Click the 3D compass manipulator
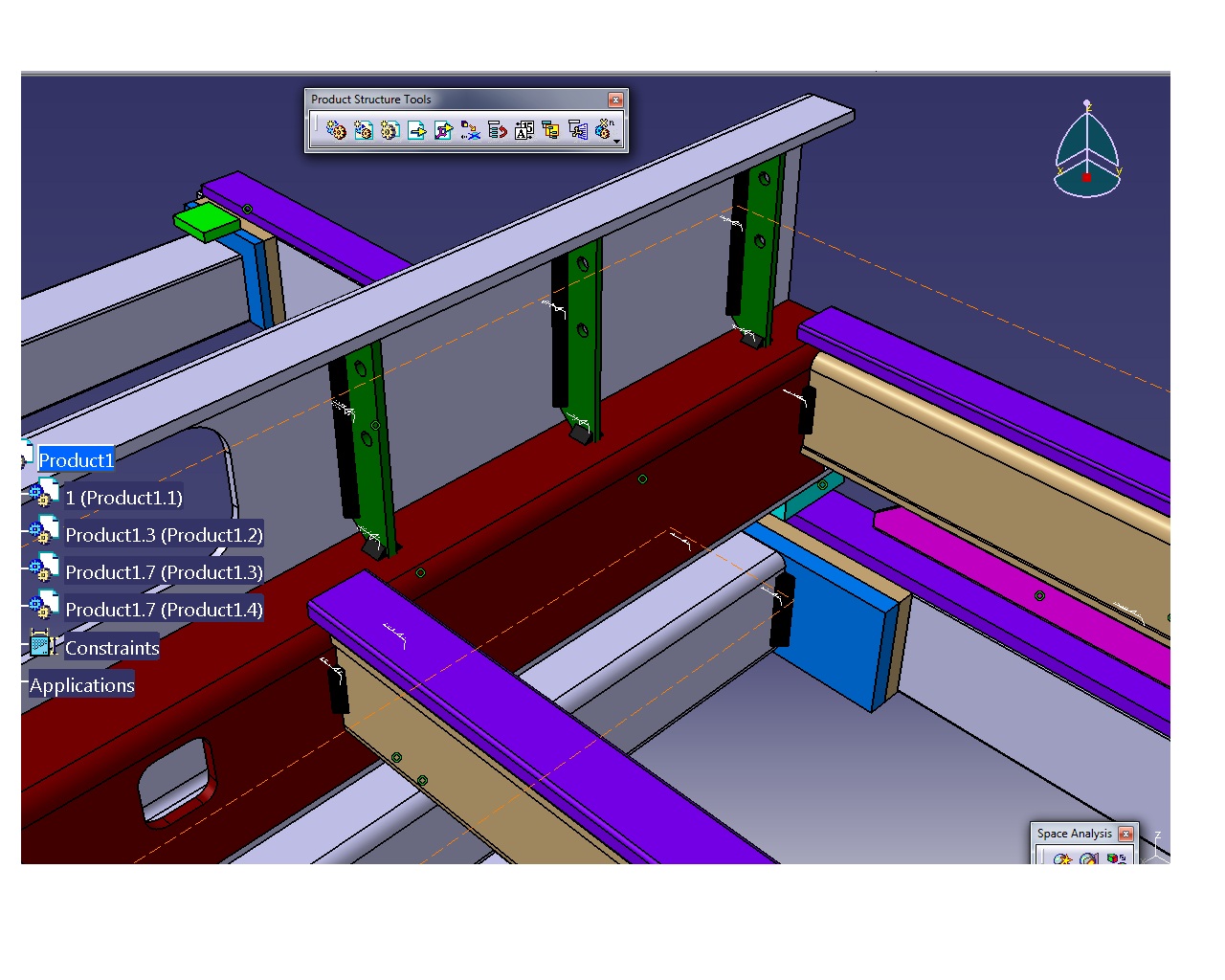Viewport: 1225px width, 980px height. click(1087, 151)
